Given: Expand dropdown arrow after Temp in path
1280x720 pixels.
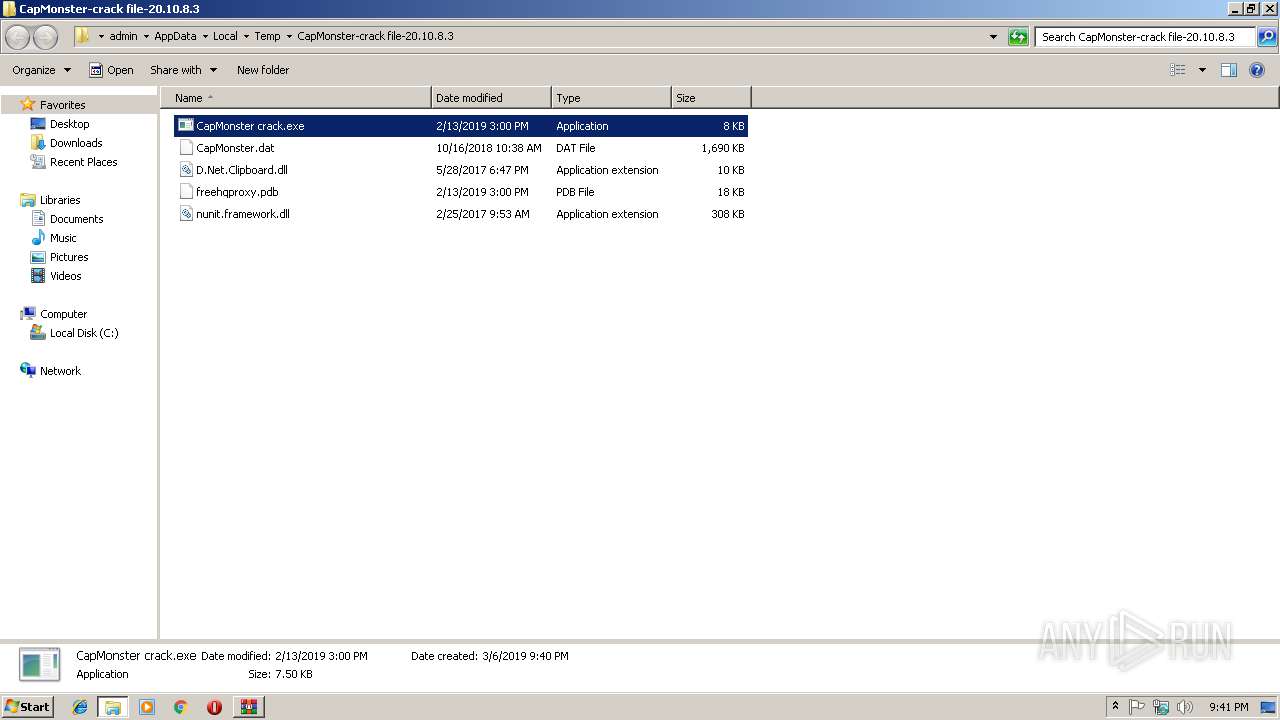Looking at the screenshot, I should [x=289, y=37].
